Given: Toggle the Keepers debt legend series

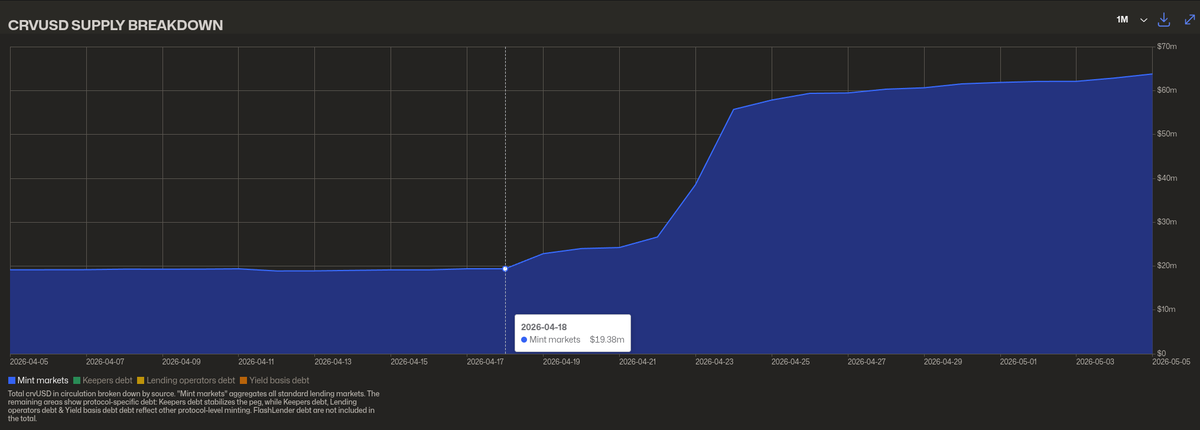Looking at the screenshot, I should [105, 380].
